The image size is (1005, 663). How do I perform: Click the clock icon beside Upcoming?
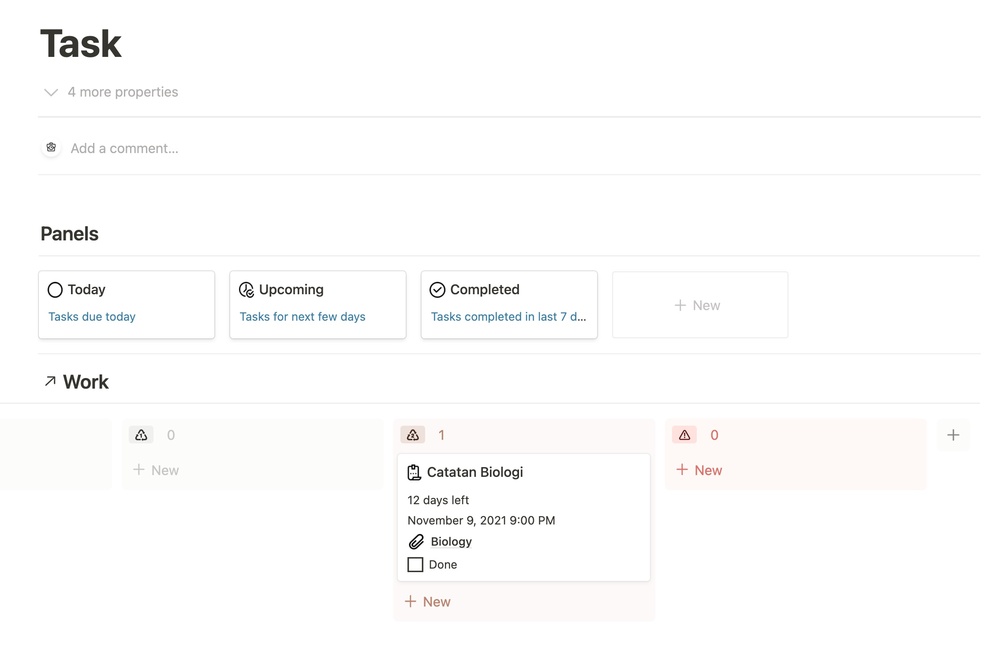tap(246, 290)
